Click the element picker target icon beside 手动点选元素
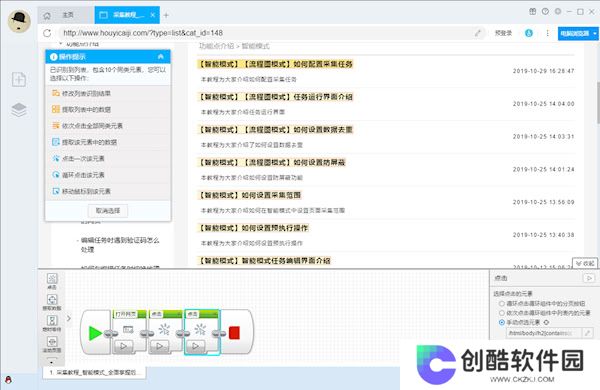The image size is (600, 390). click(546, 322)
